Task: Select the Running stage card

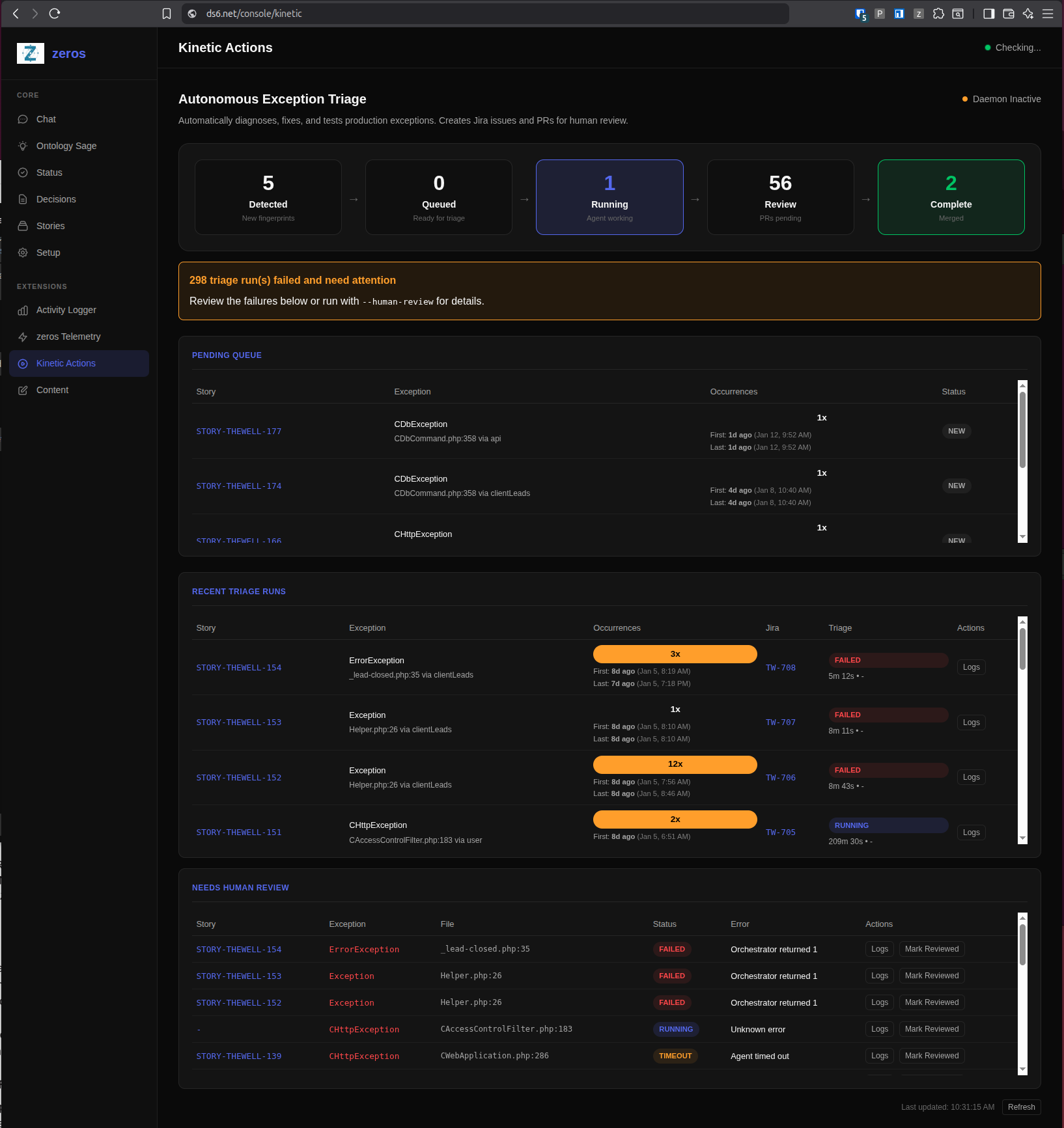Action: tap(609, 197)
